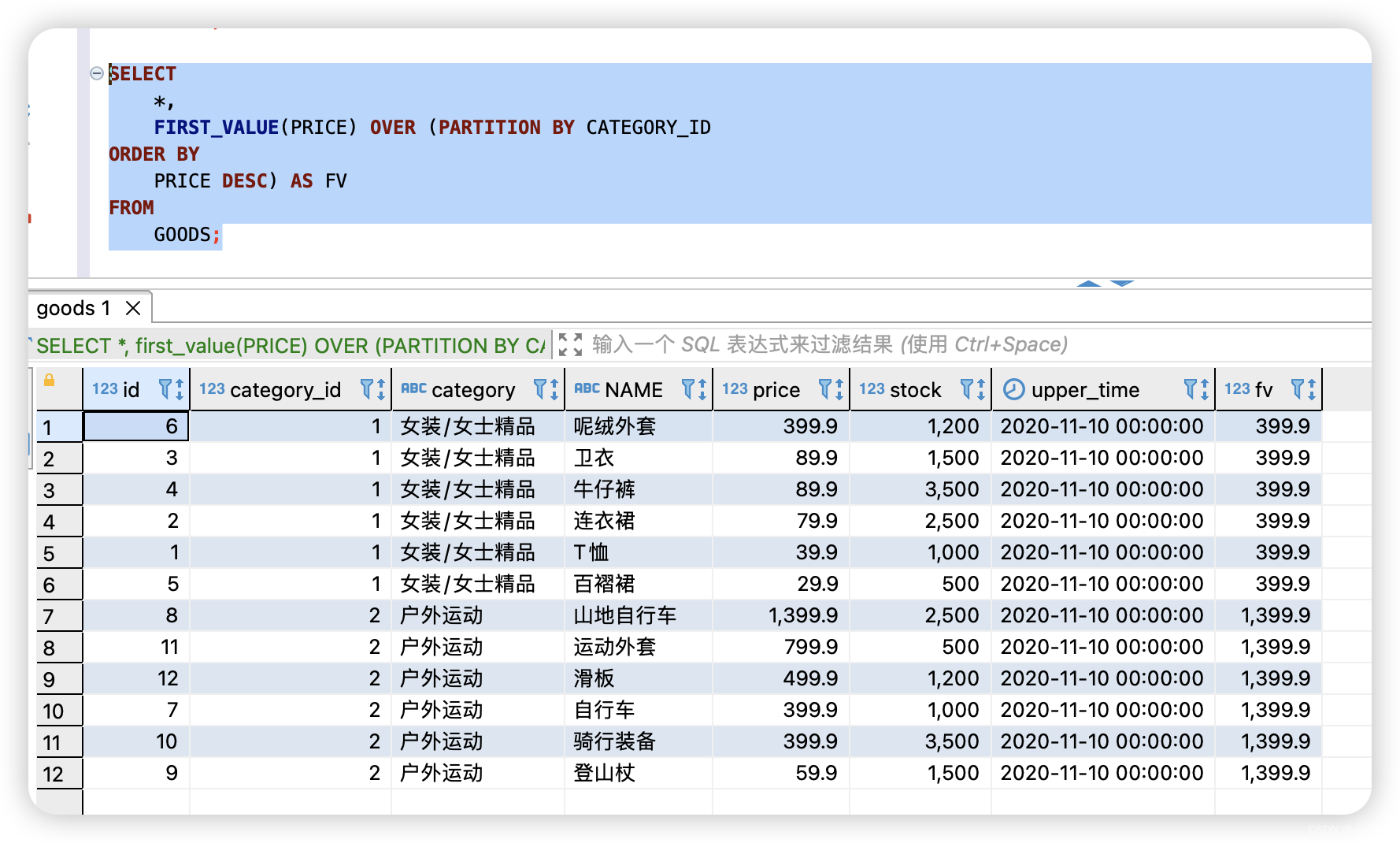
Task: Click the down triangle panel collapse arrow
Action: pyautogui.click(x=1122, y=284)
